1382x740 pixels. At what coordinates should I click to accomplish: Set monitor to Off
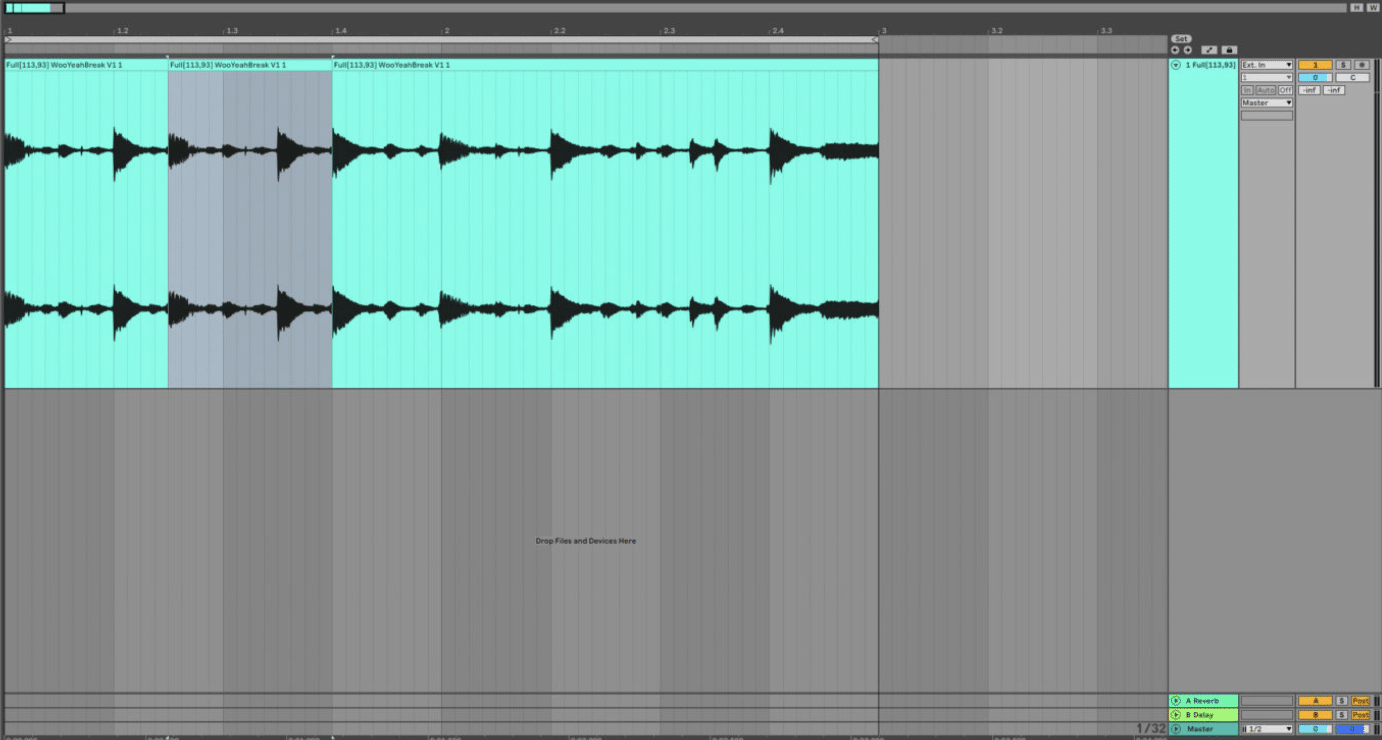[1285, 90]
